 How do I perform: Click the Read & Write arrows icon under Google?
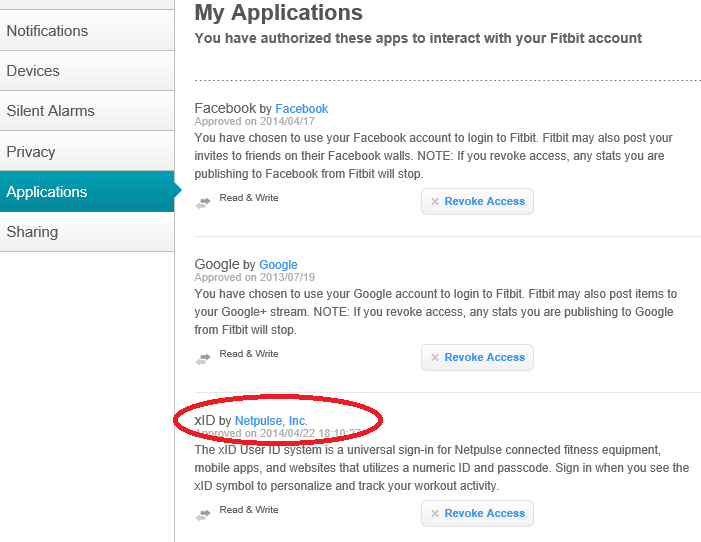coord(203,360)
